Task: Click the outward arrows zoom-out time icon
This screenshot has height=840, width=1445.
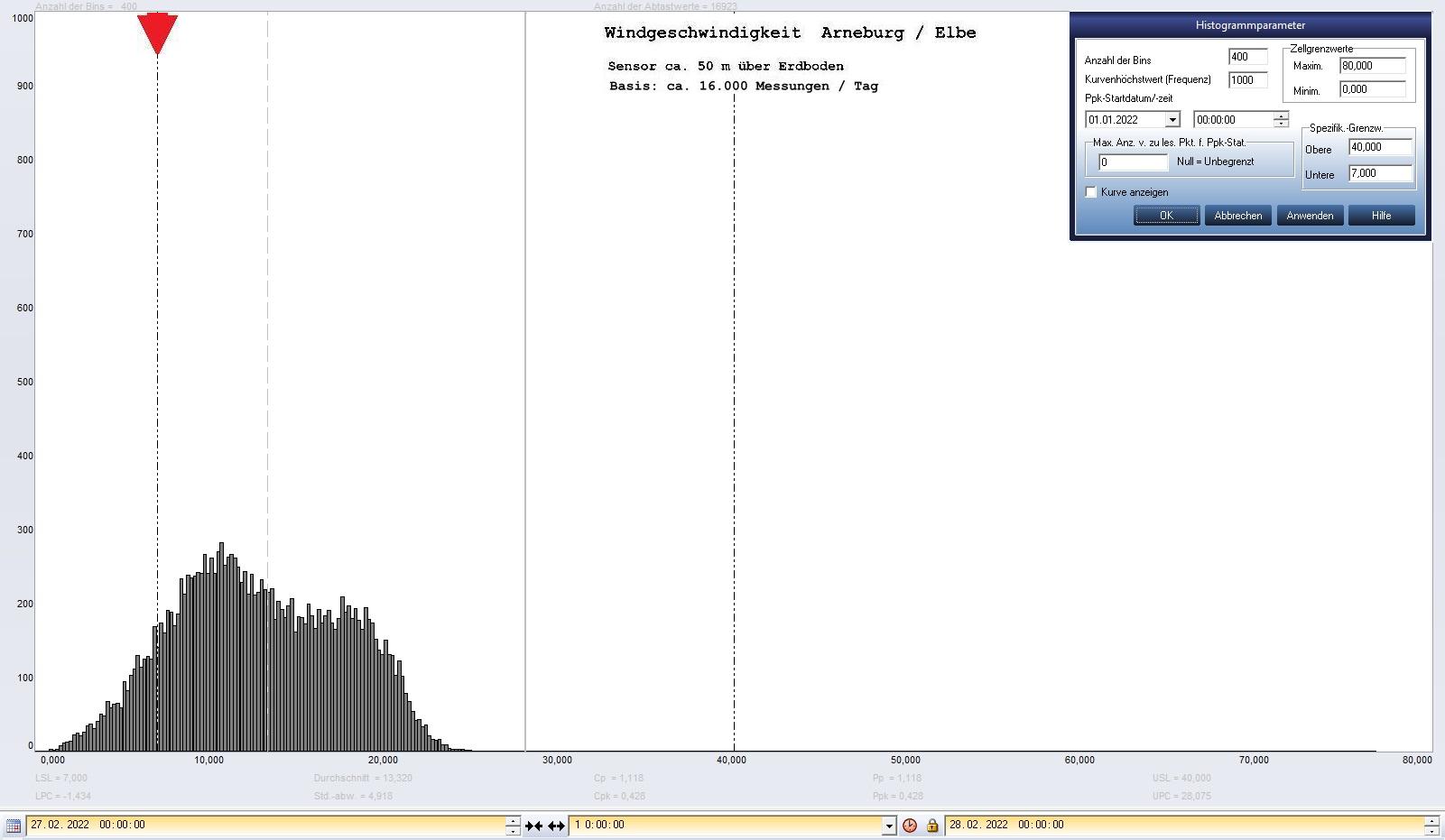Action: [556, 826]
